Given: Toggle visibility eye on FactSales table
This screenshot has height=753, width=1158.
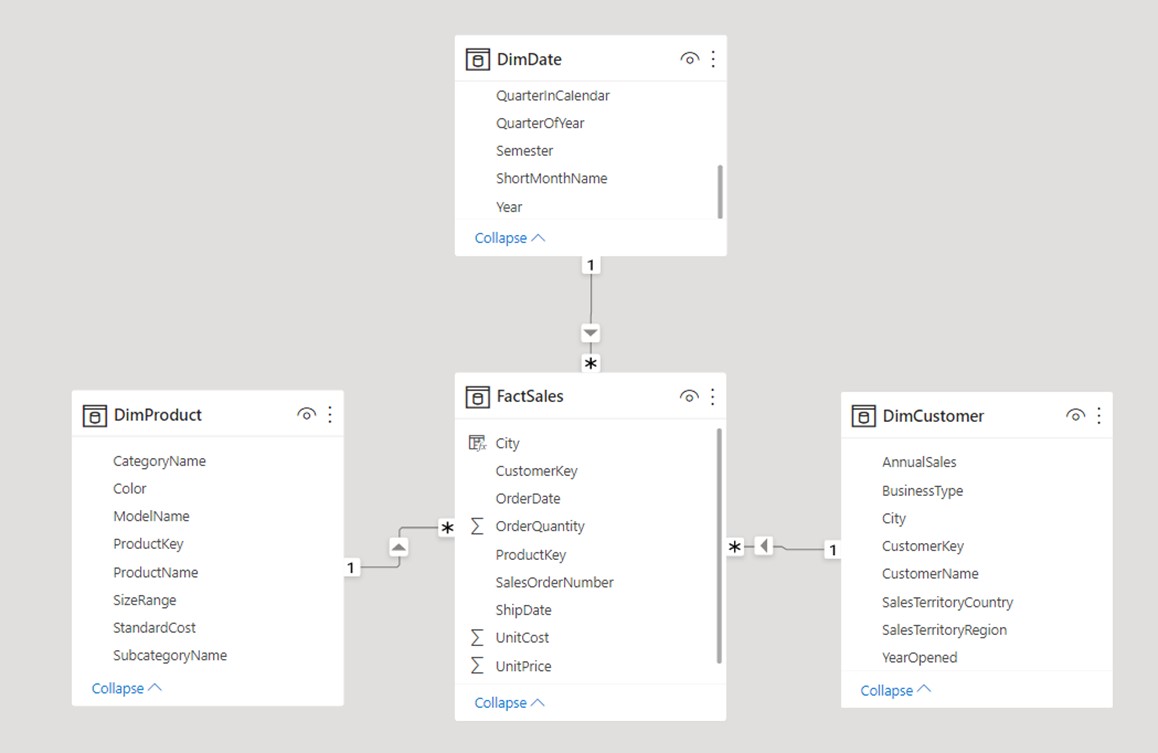Looking at the screenshot, I should point(689,397).
